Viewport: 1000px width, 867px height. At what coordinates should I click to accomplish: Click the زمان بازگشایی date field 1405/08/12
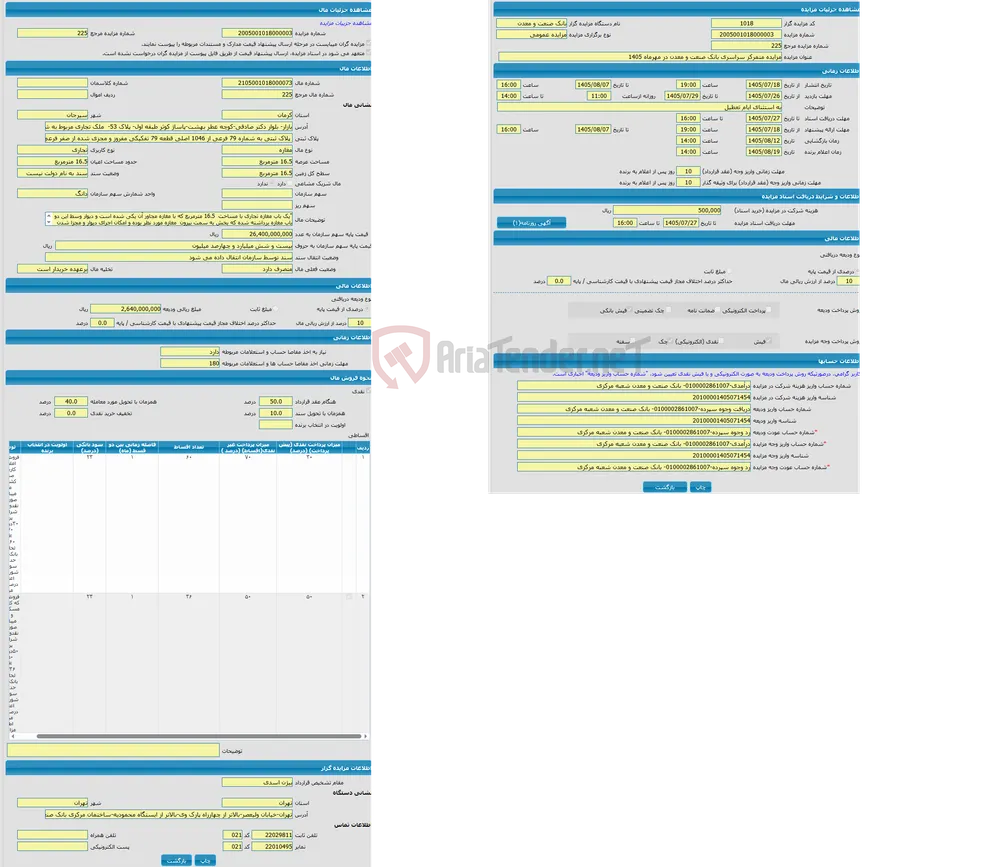763,140
